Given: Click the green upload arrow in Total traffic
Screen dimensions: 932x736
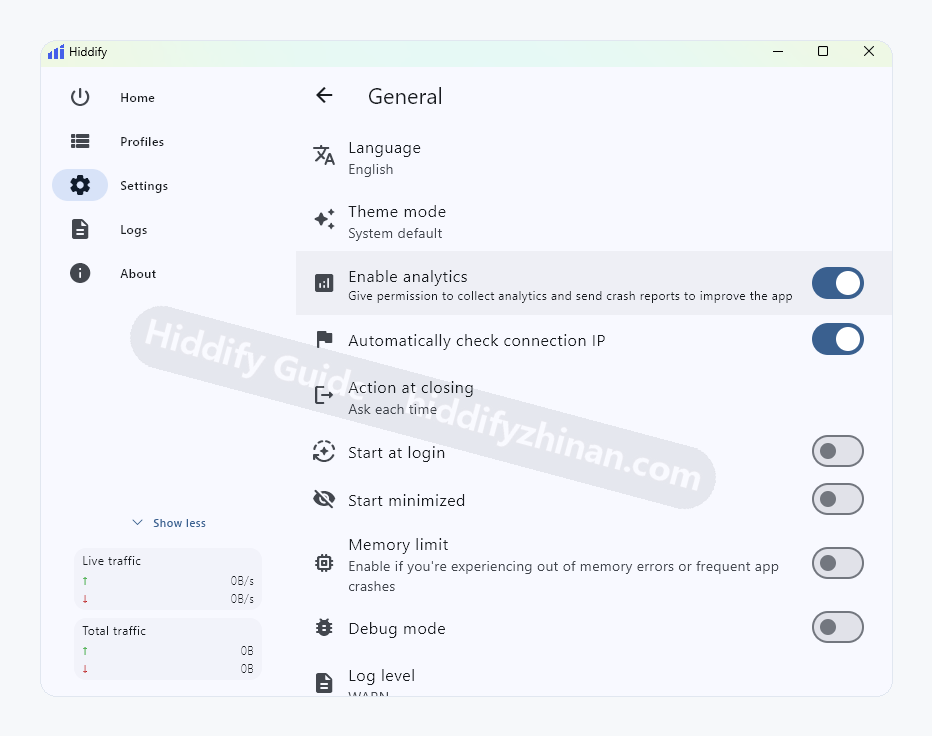Looking at the screenshot, I should (x=85, y=651).
